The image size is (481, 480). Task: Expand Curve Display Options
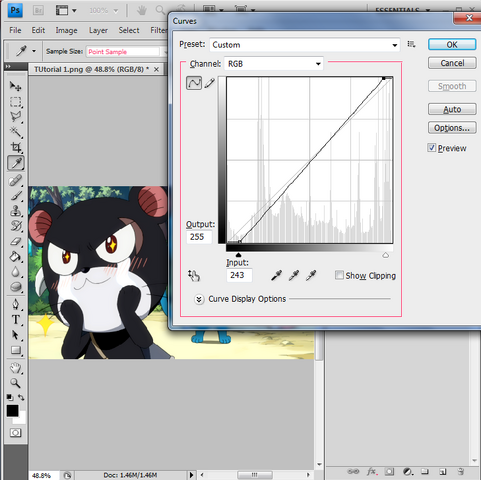point(199,299)
